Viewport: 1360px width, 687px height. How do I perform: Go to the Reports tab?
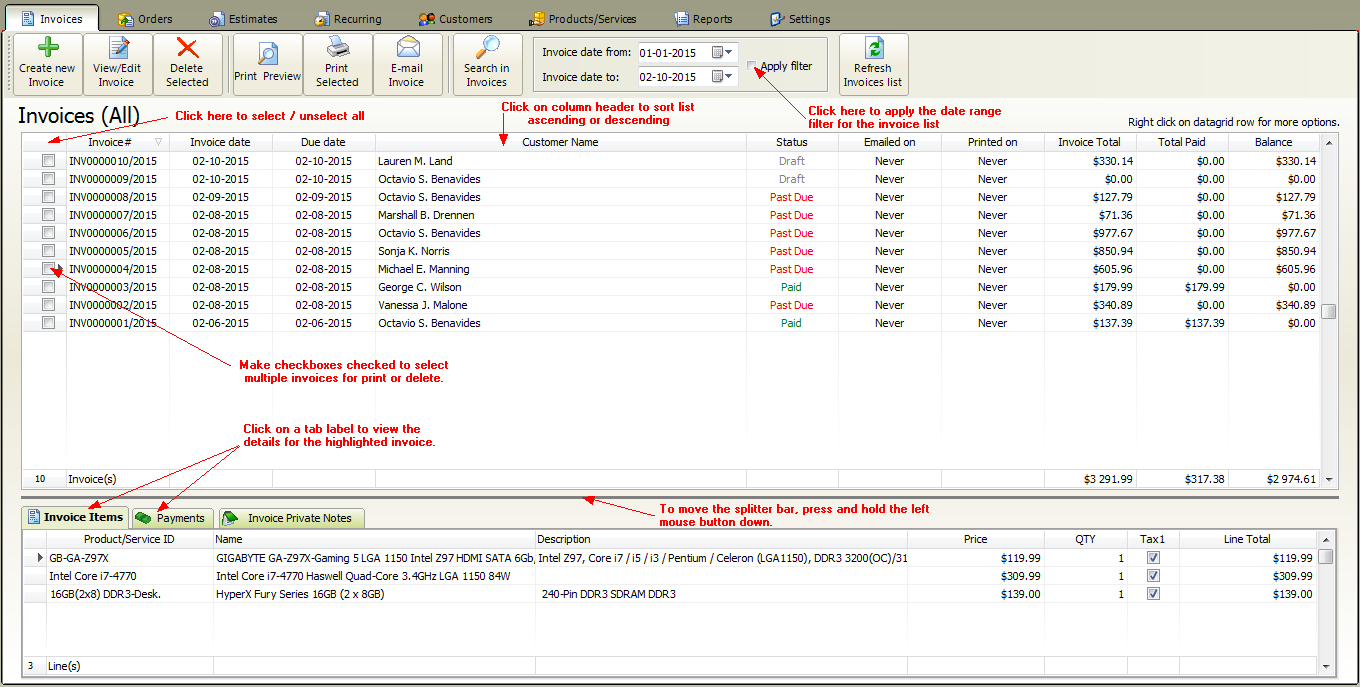tap(704, 19)
